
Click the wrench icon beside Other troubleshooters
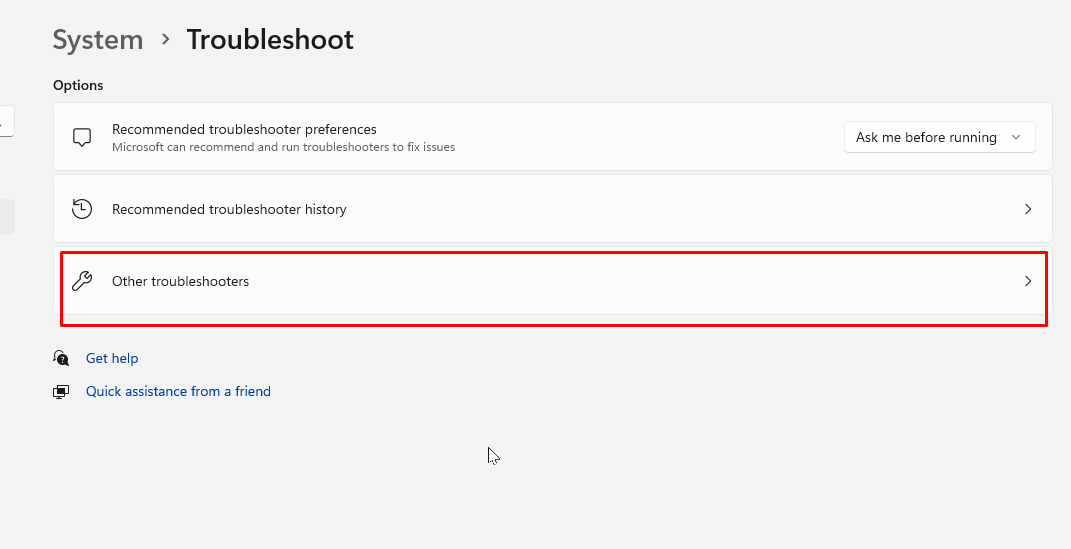82,281
